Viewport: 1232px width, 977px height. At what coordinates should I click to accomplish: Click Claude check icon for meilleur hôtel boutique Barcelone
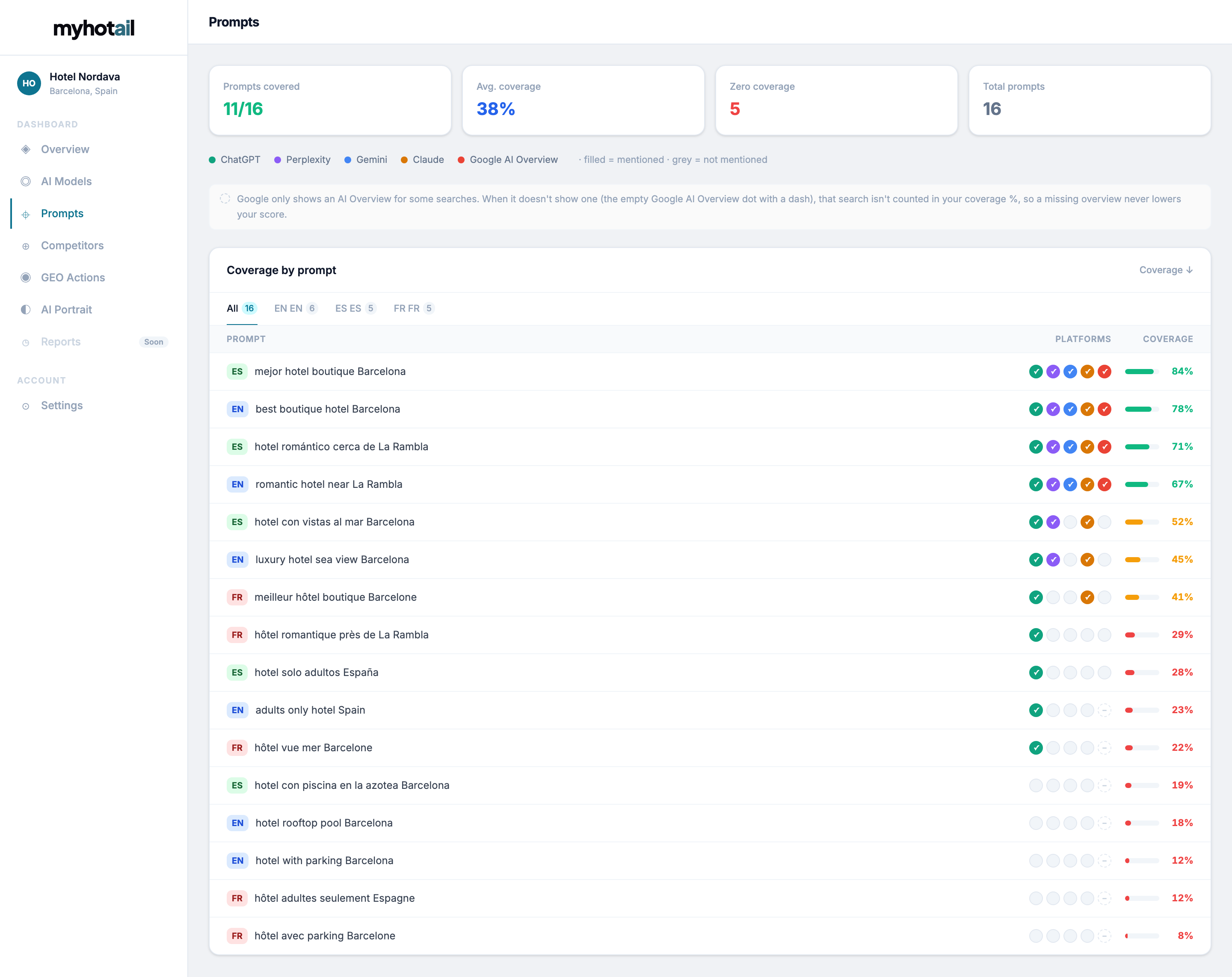point(1087,598)
